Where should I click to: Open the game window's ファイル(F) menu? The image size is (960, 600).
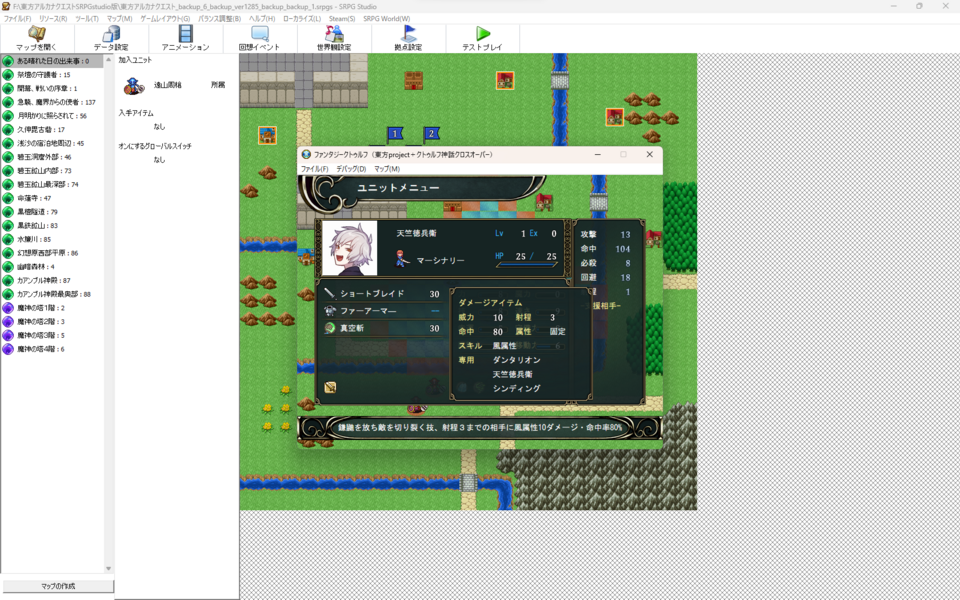tap(314, 169)
